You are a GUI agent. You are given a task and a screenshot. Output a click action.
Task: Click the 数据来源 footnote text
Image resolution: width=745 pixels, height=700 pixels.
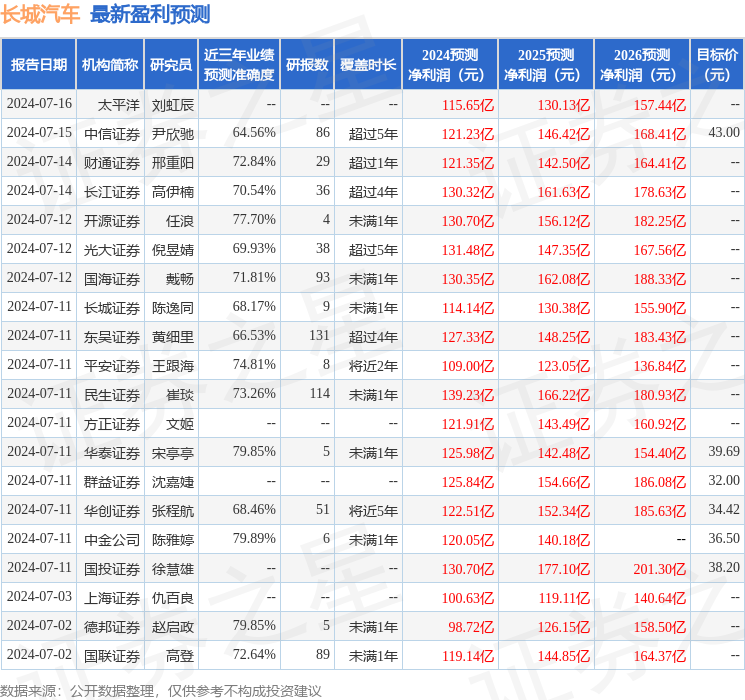click(161, 690)
